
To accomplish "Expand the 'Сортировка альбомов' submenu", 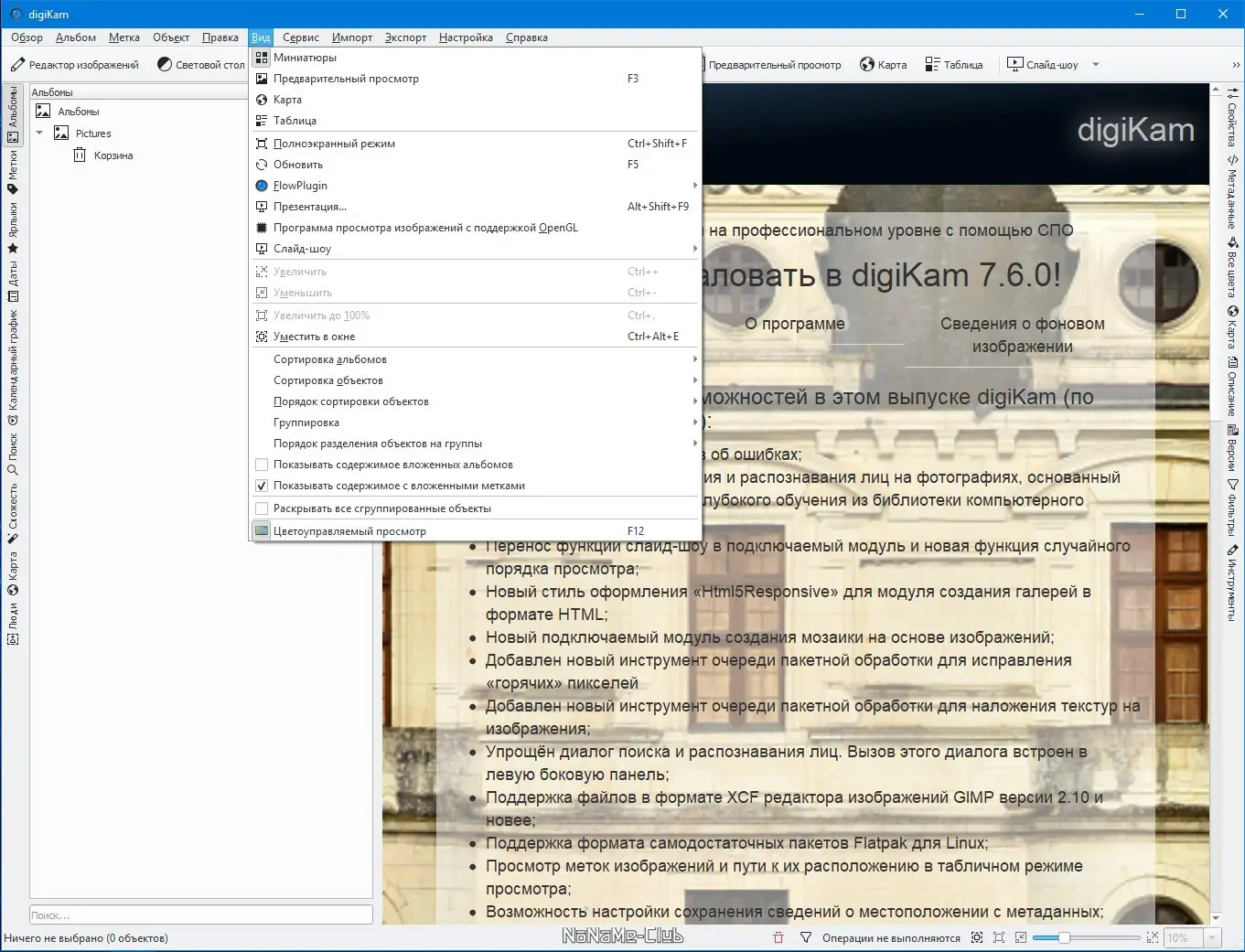I will pos(329,358).
